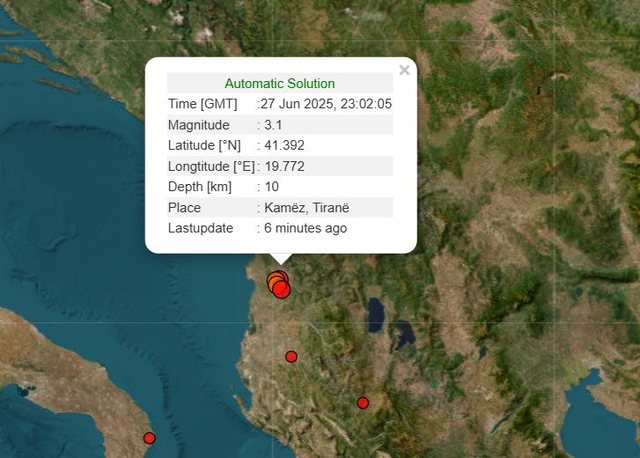640x458 pixels.
Task: Click the 'Lastupdate' label
Action: (x=200, y=228)
